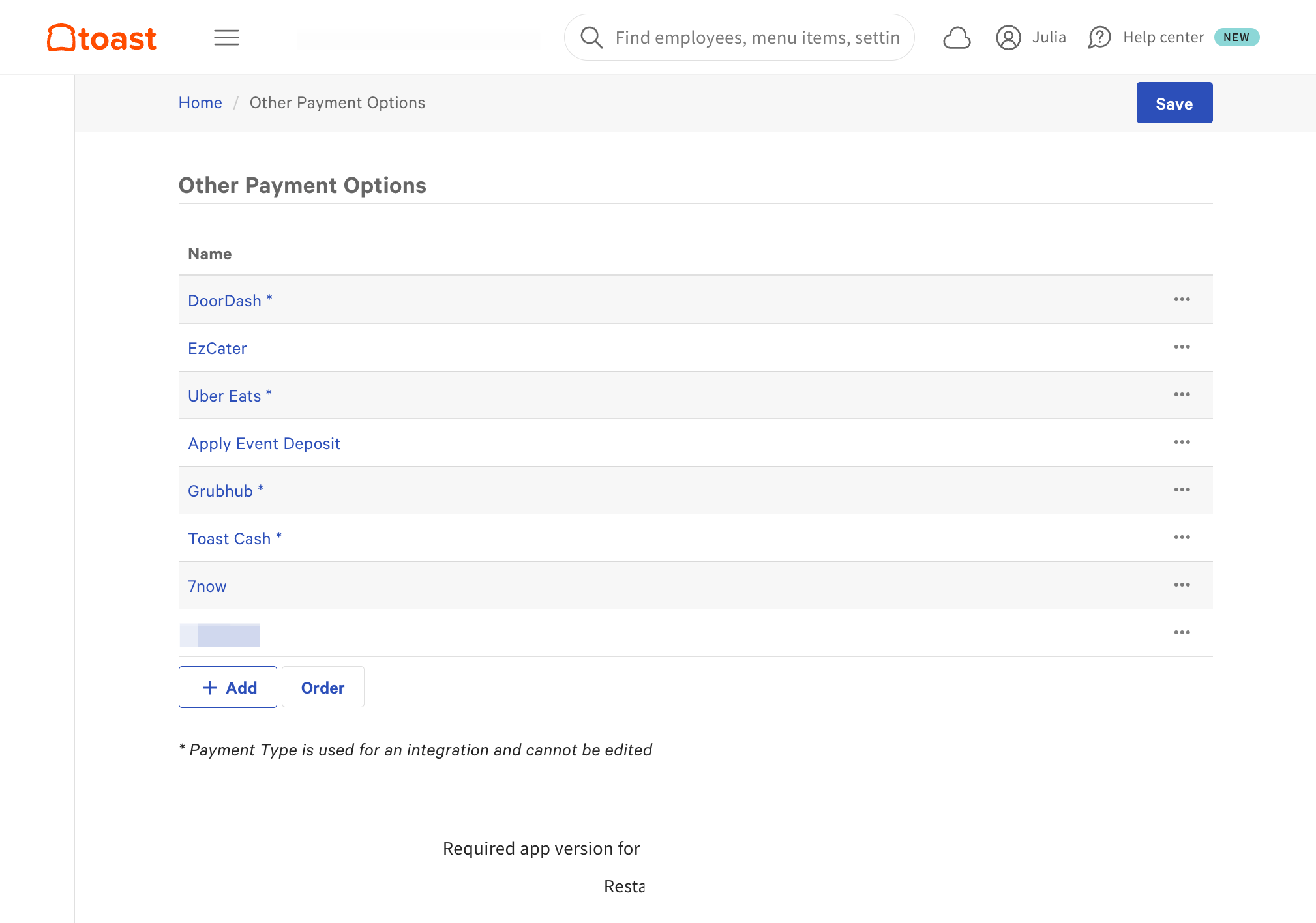This screenshot has height=923, width=1316.
Task: Add a new payment option
Action: 228,687
